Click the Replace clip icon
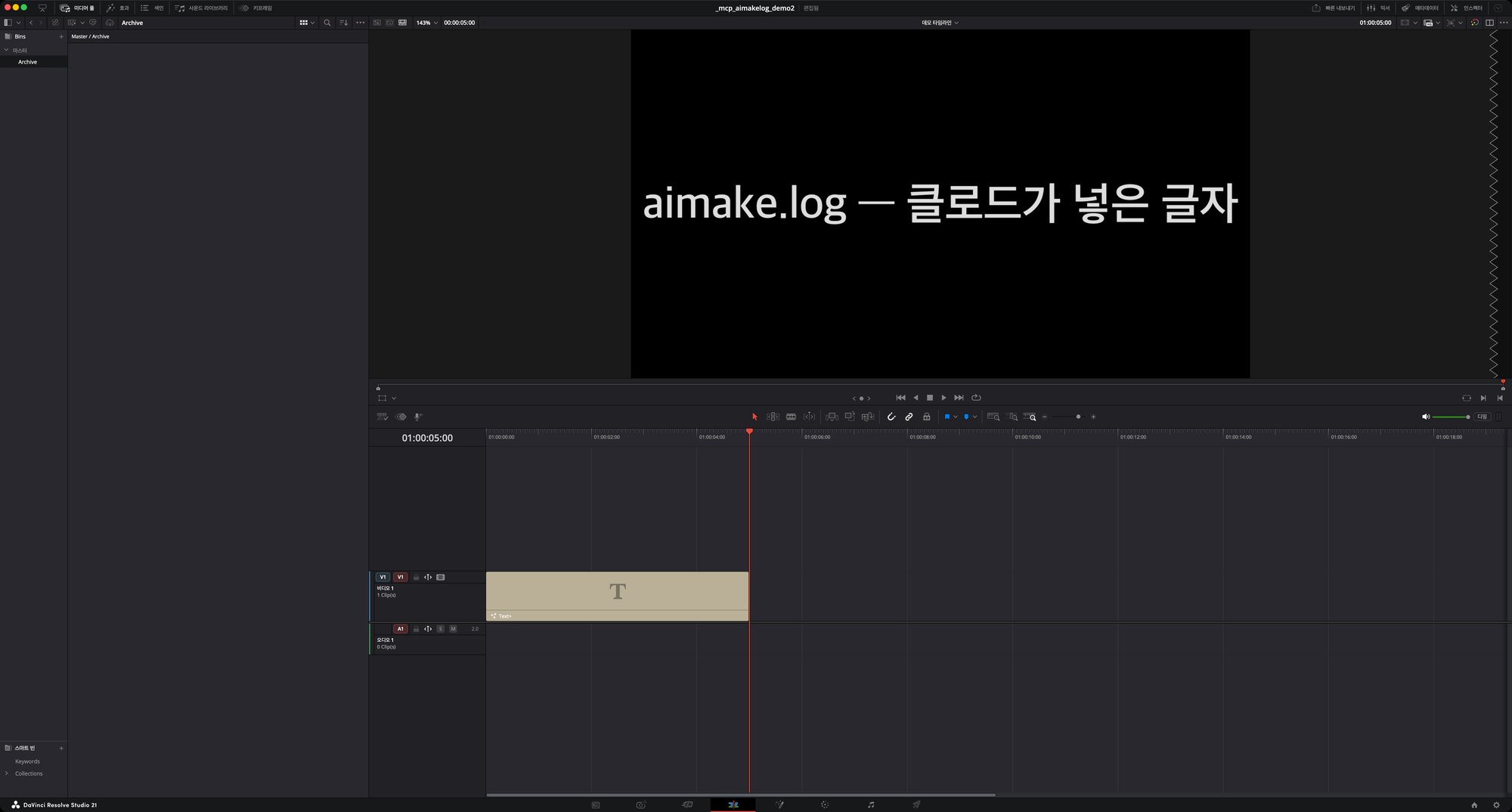1512x812 pixels. tap(868, 417)
